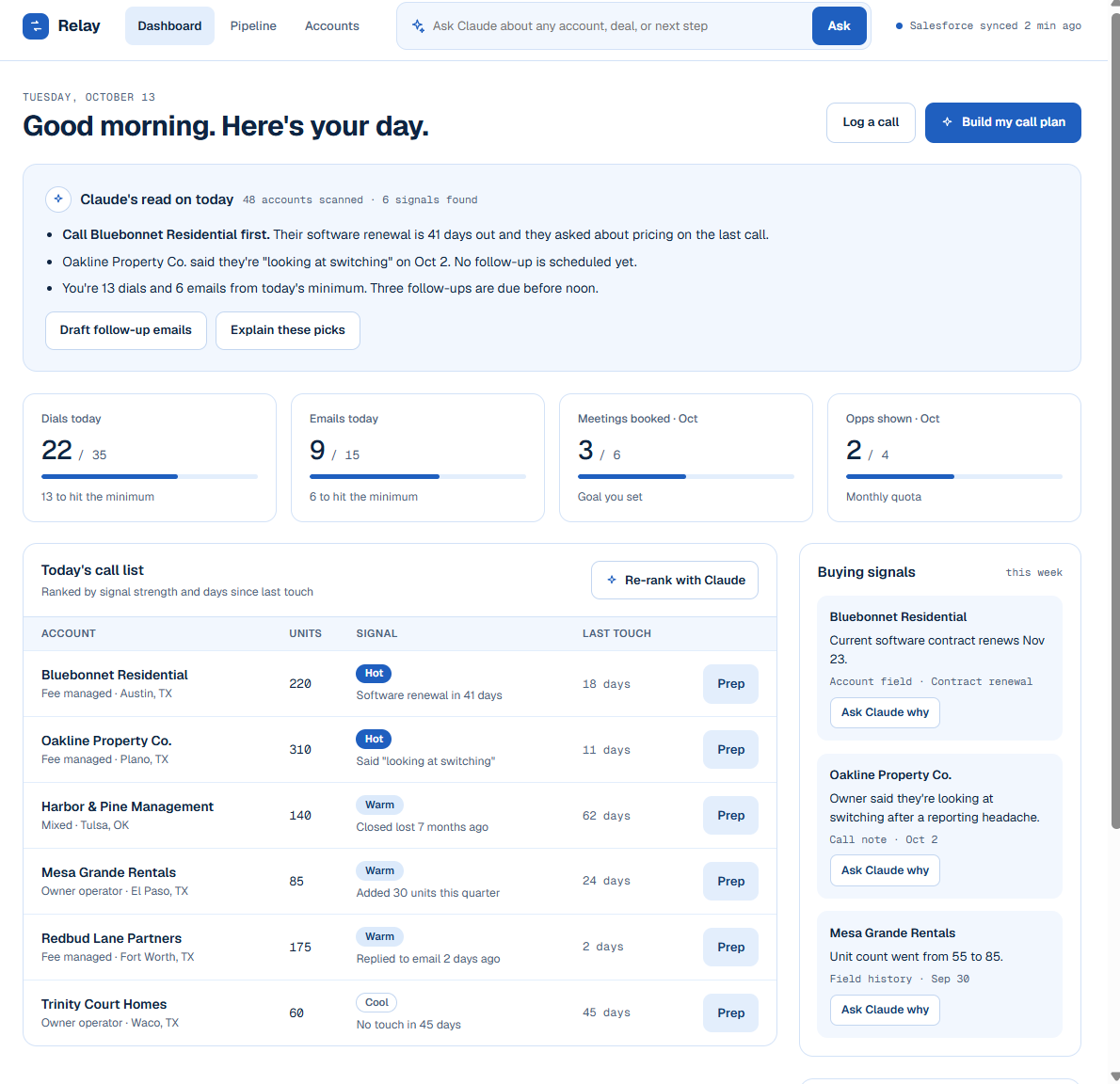The width and height of the screenshot is (1120, 1084).
Task: Click the sparkle icon beside Claude's read on today
Action: [58, 199]
